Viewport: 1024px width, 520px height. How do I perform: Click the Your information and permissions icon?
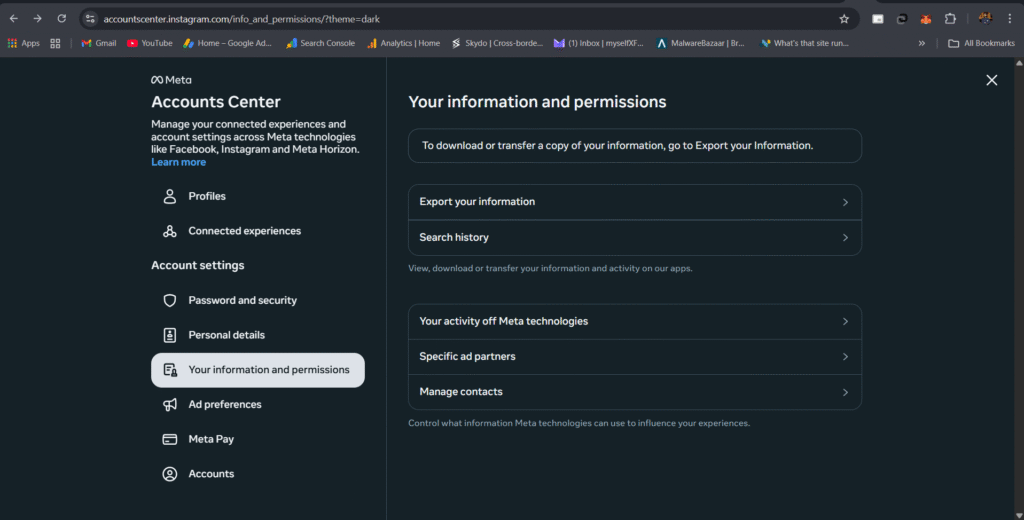point(170,370)
